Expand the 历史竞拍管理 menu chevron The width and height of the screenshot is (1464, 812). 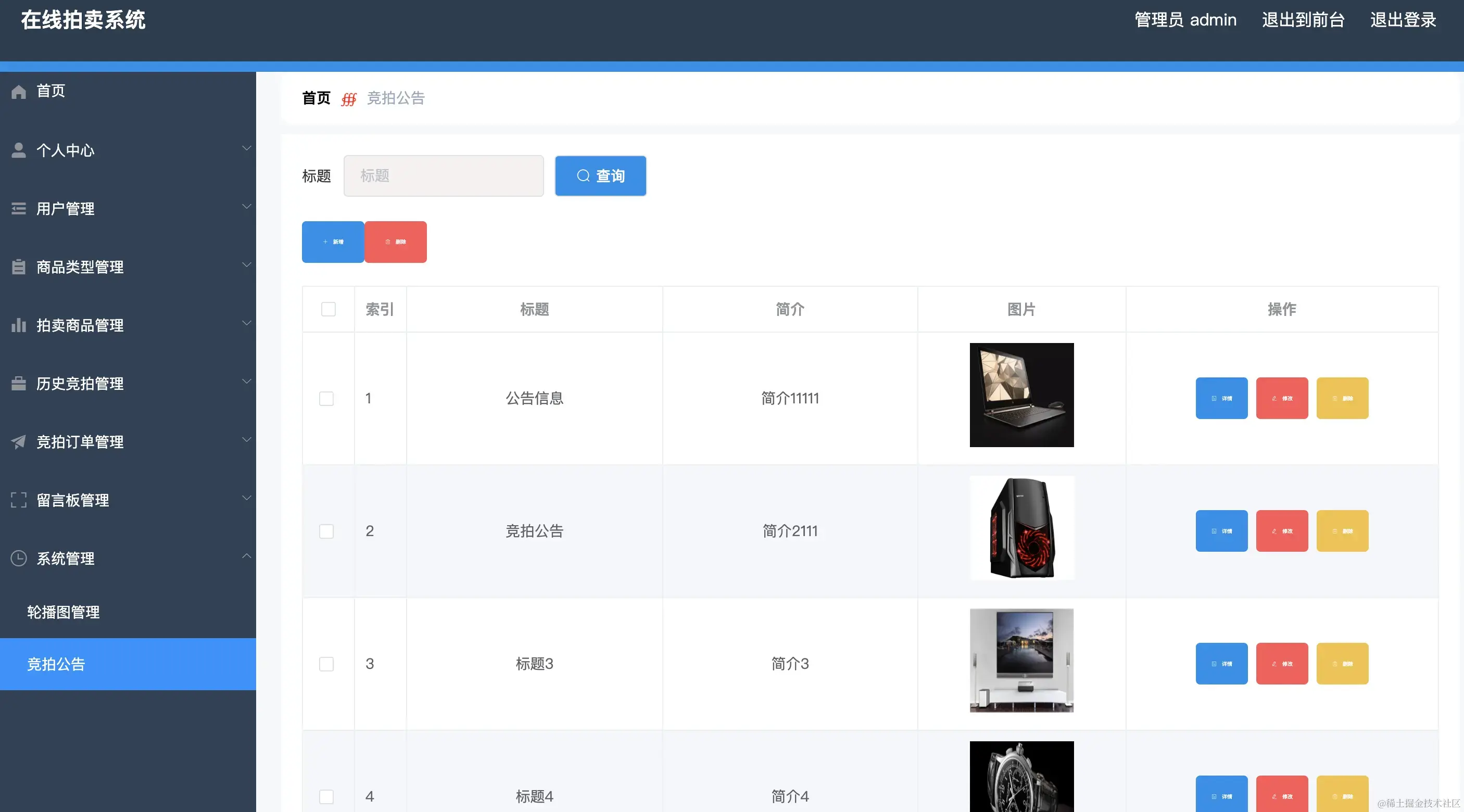click(247, 382)
